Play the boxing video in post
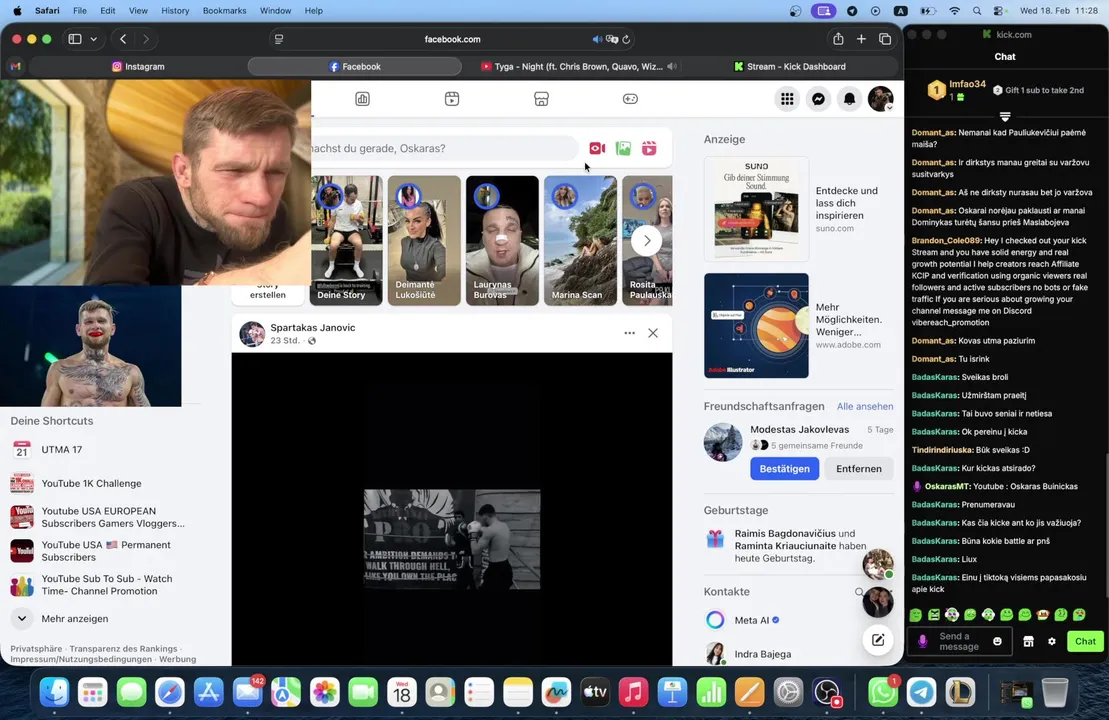 click(452, 539)
